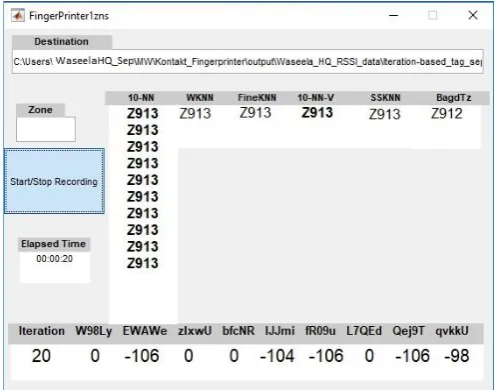Click the Zone label

[40, 110]
